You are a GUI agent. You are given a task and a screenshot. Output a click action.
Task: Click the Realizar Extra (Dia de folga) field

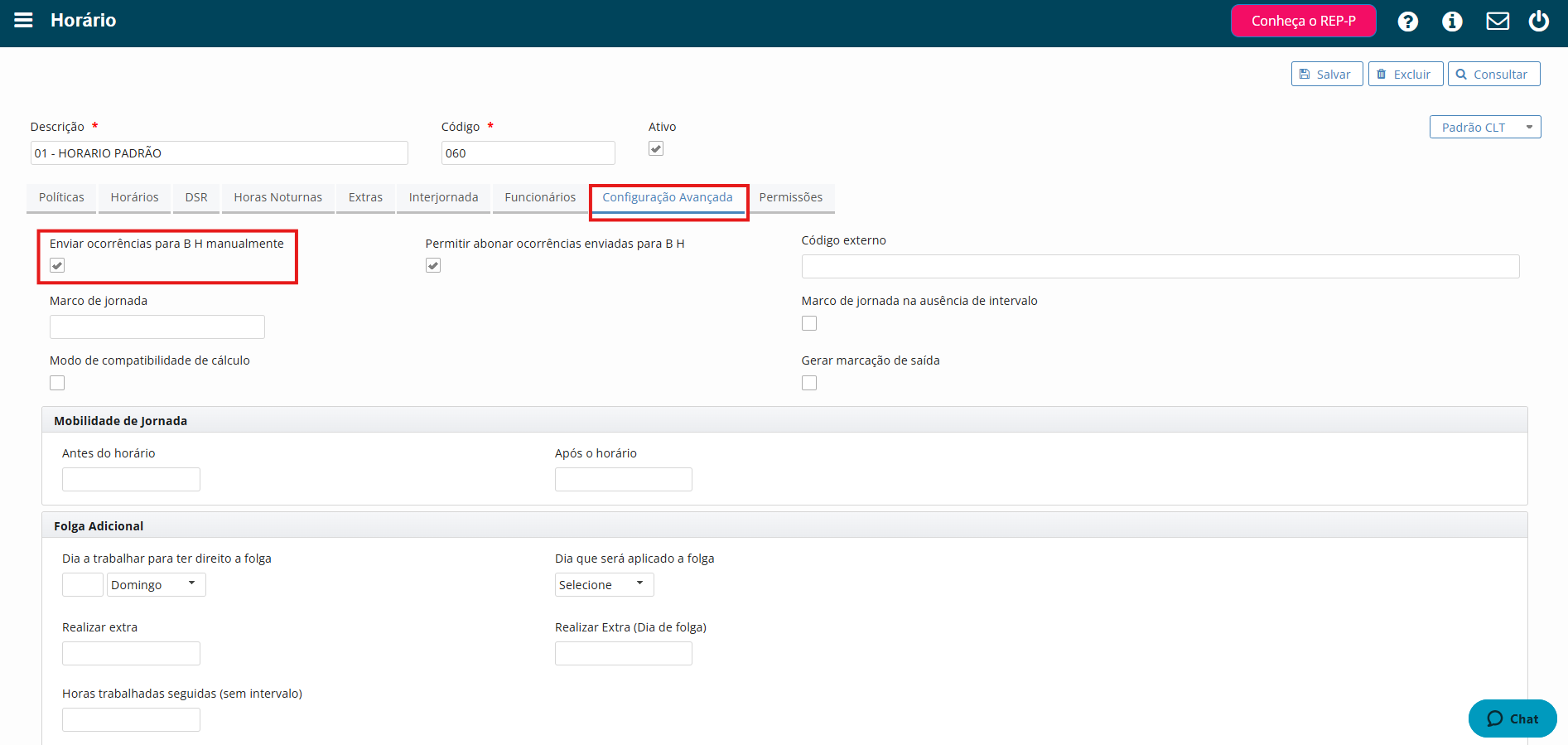point(624,653)
